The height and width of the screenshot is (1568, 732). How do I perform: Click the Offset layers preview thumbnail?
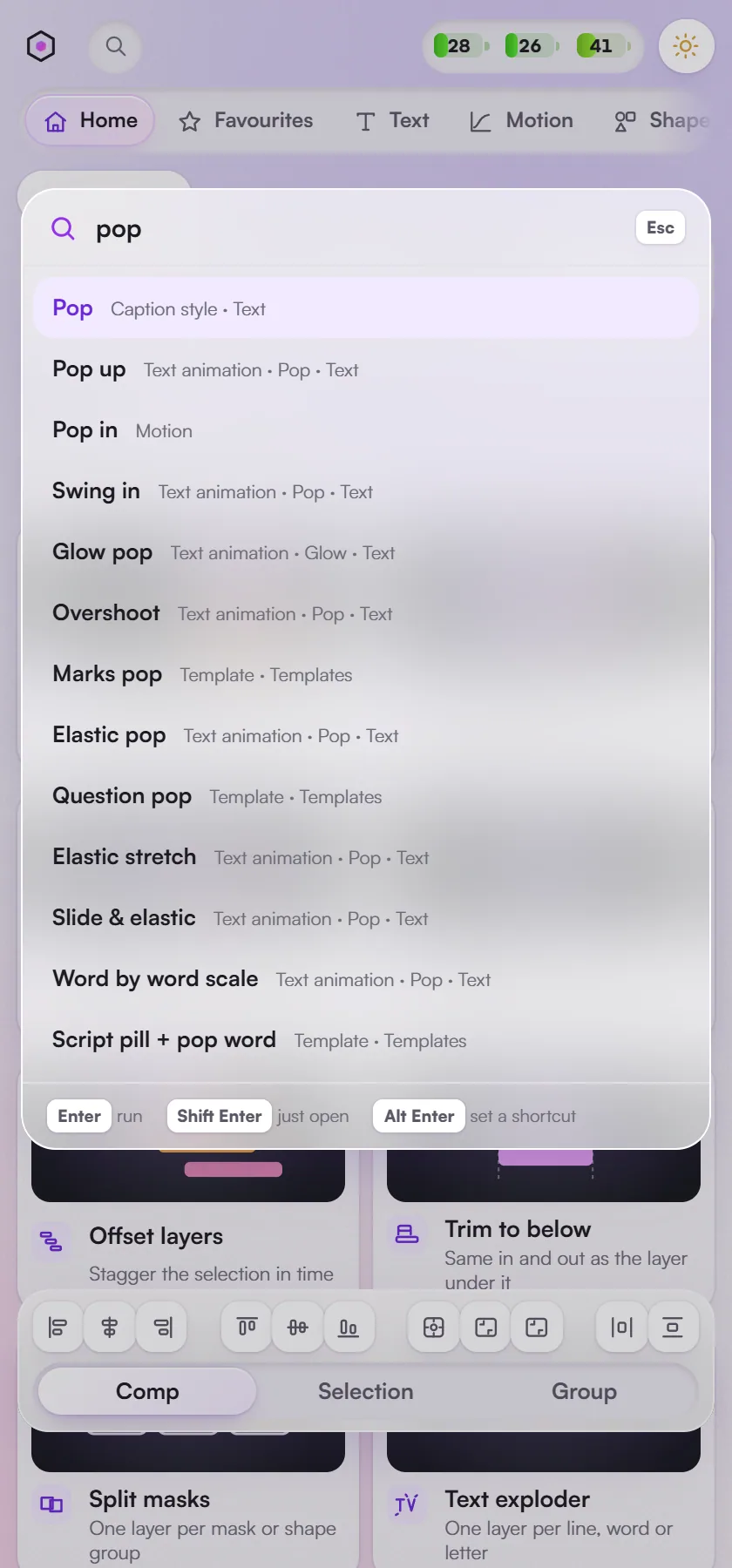click(x=188, y=1175)
